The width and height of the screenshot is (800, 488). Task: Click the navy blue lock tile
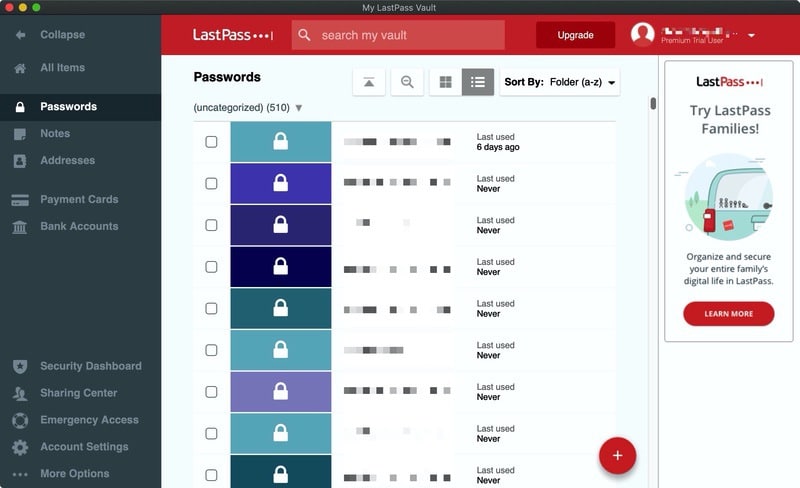tap(281, 266)
